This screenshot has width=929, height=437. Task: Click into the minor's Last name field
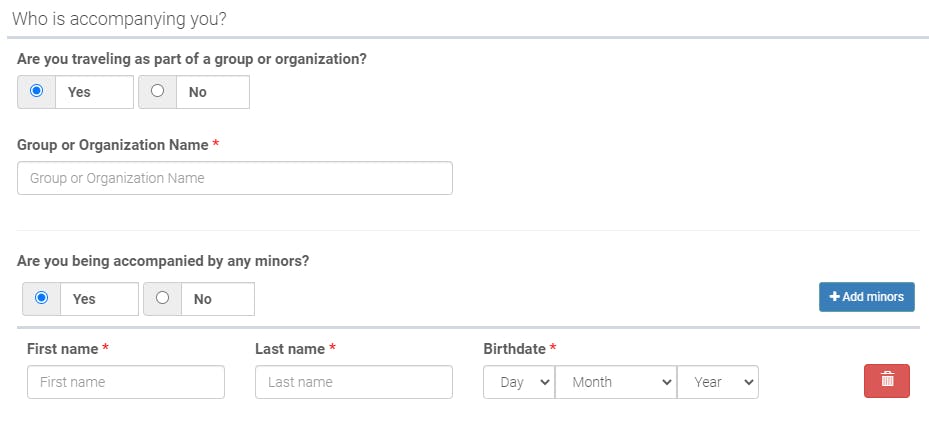354,382
